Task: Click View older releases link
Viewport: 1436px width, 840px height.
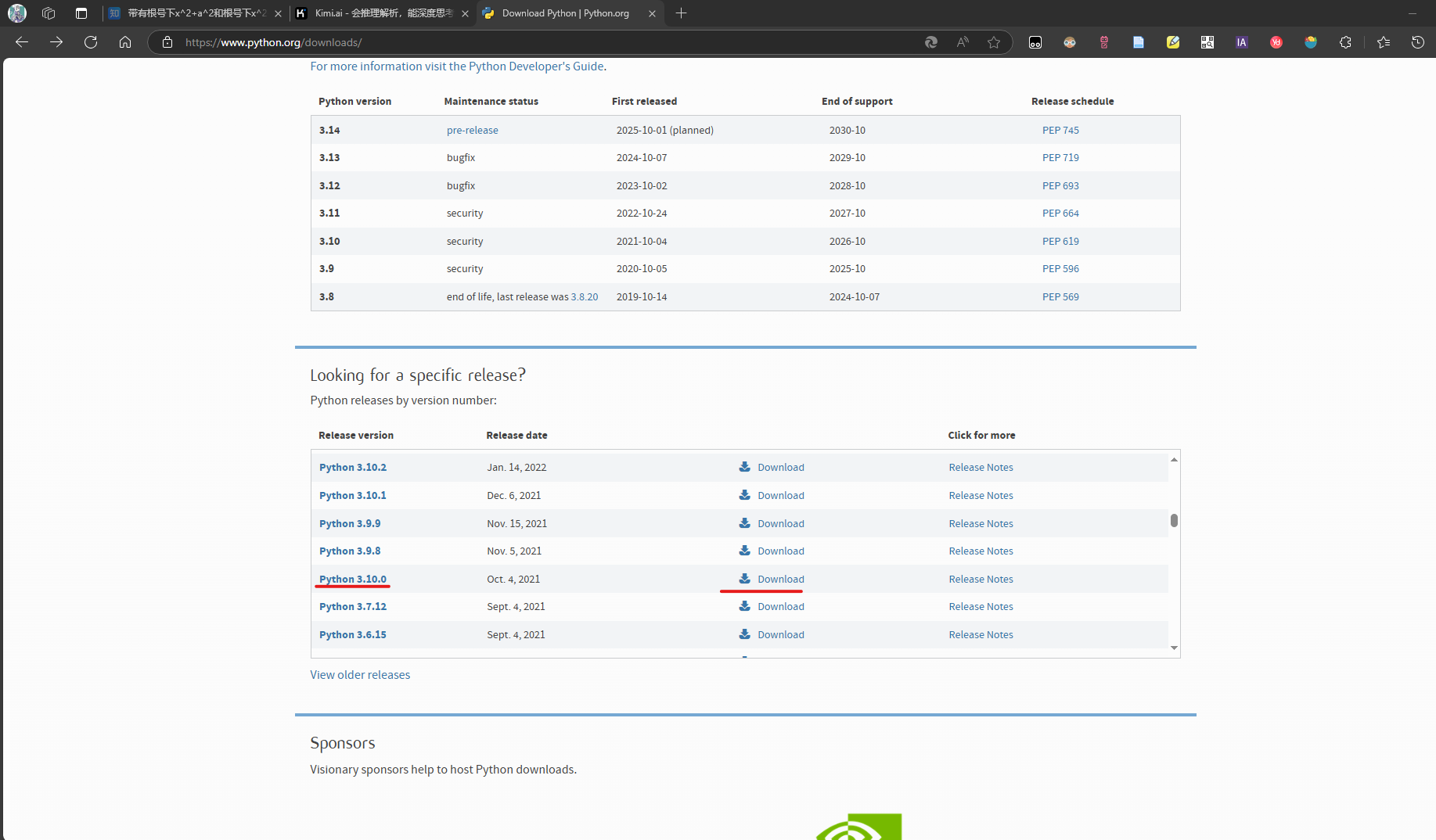Action: (x=360, y=674)
